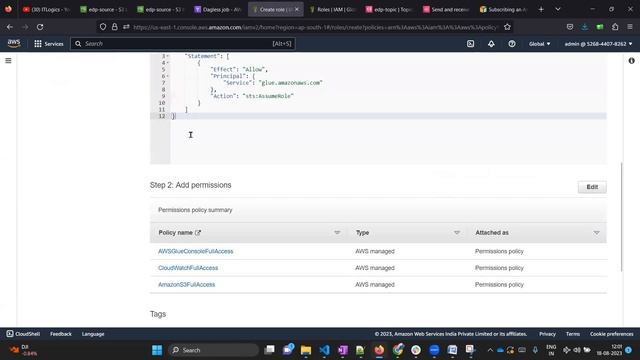Click the AWS console search field

coord(183,44)
